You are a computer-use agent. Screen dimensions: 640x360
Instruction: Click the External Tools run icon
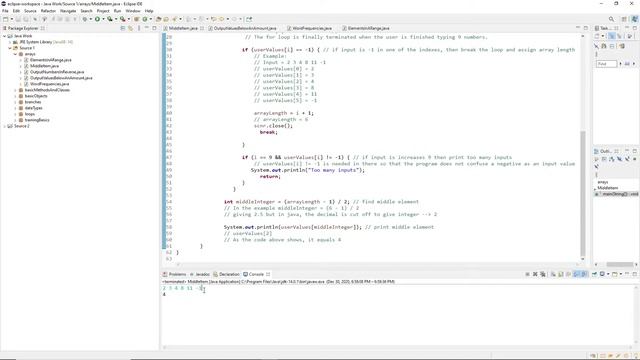coord(122,19)
